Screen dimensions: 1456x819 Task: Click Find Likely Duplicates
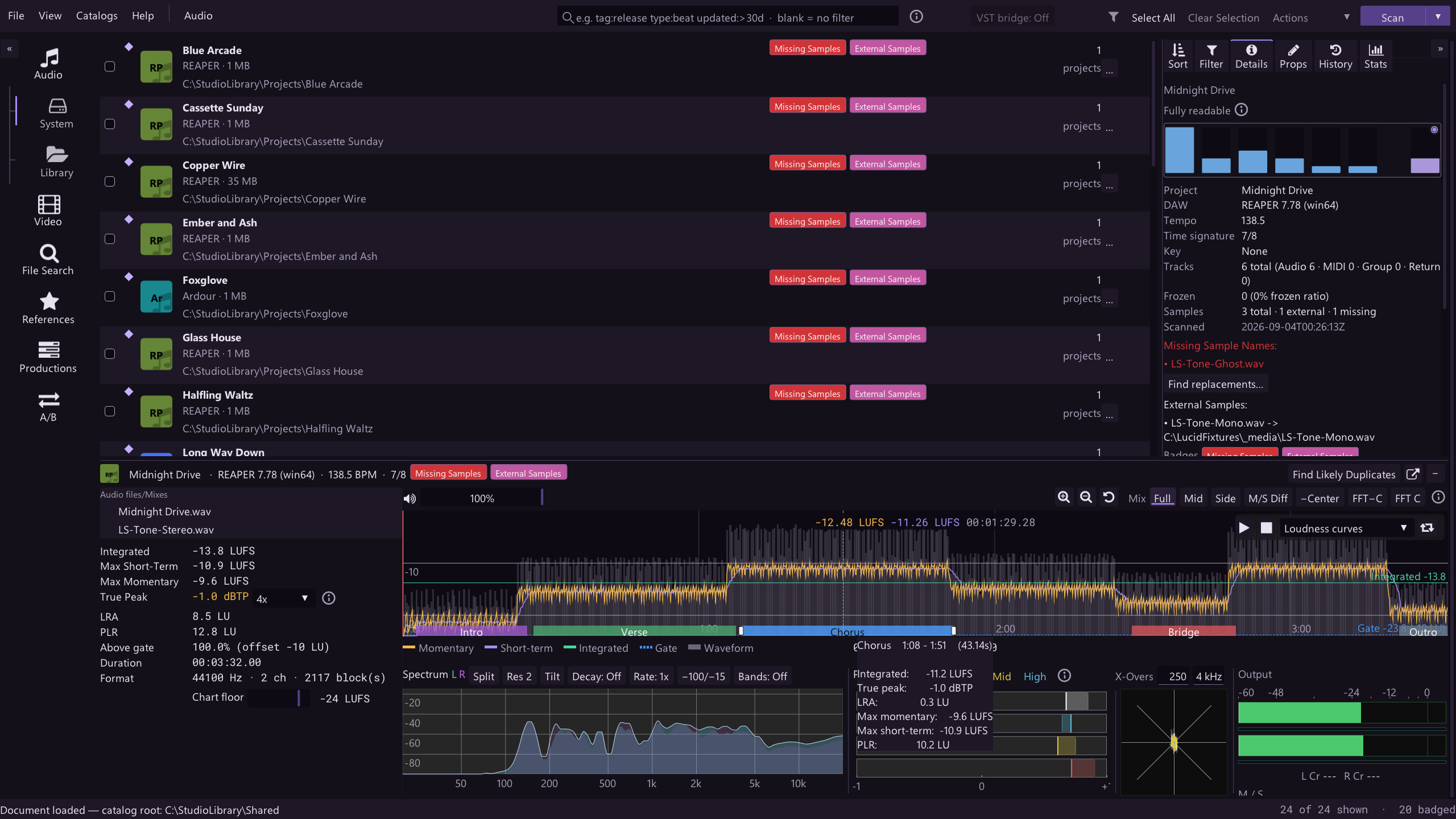[x=1344, y=474]
